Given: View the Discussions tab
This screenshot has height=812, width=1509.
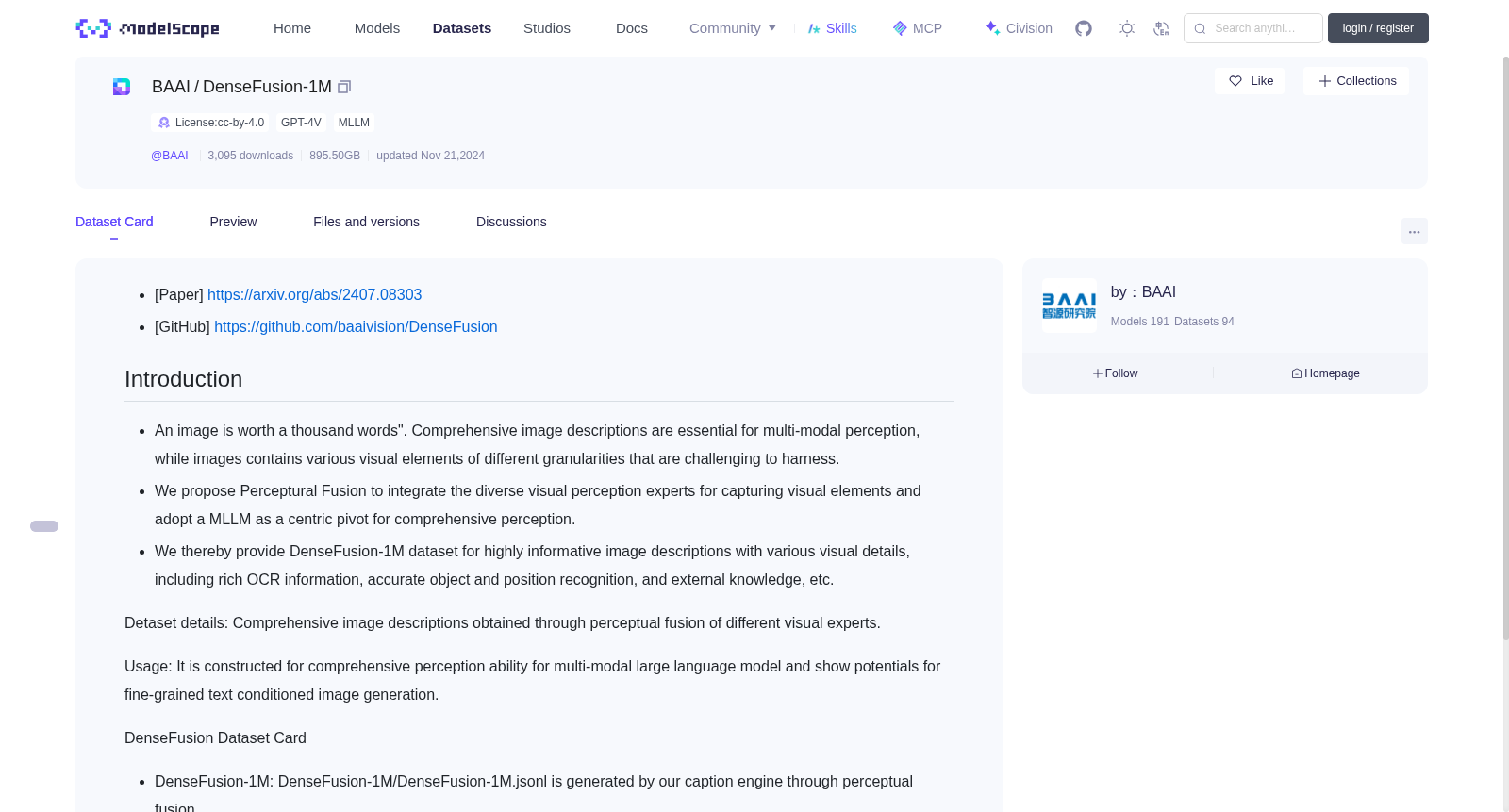Looking at the screenshot, I should pos(511,222).
